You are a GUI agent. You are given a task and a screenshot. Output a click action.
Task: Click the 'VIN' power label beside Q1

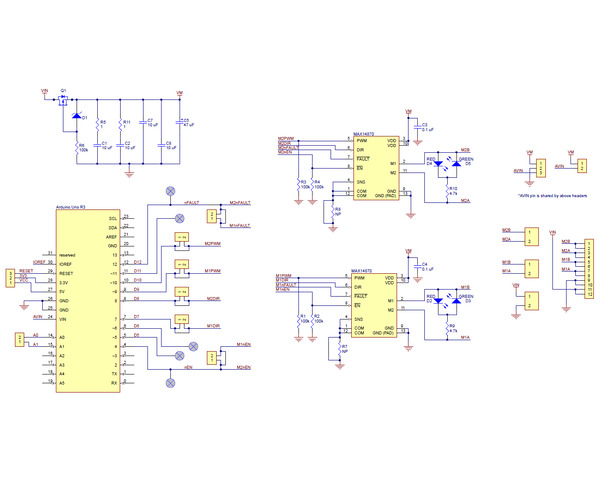(45, 91)
